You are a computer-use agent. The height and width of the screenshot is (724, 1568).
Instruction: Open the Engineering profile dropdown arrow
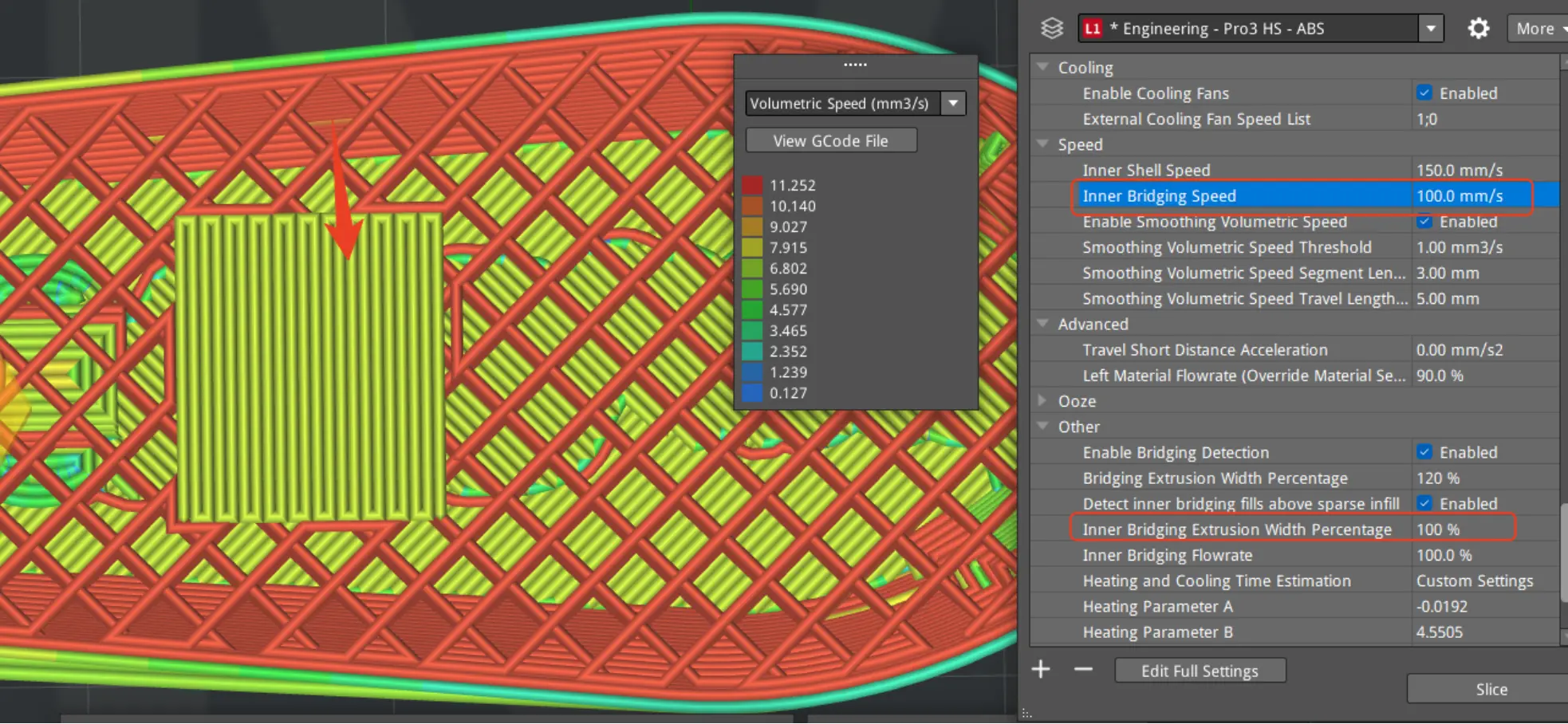coord(1431,29)
